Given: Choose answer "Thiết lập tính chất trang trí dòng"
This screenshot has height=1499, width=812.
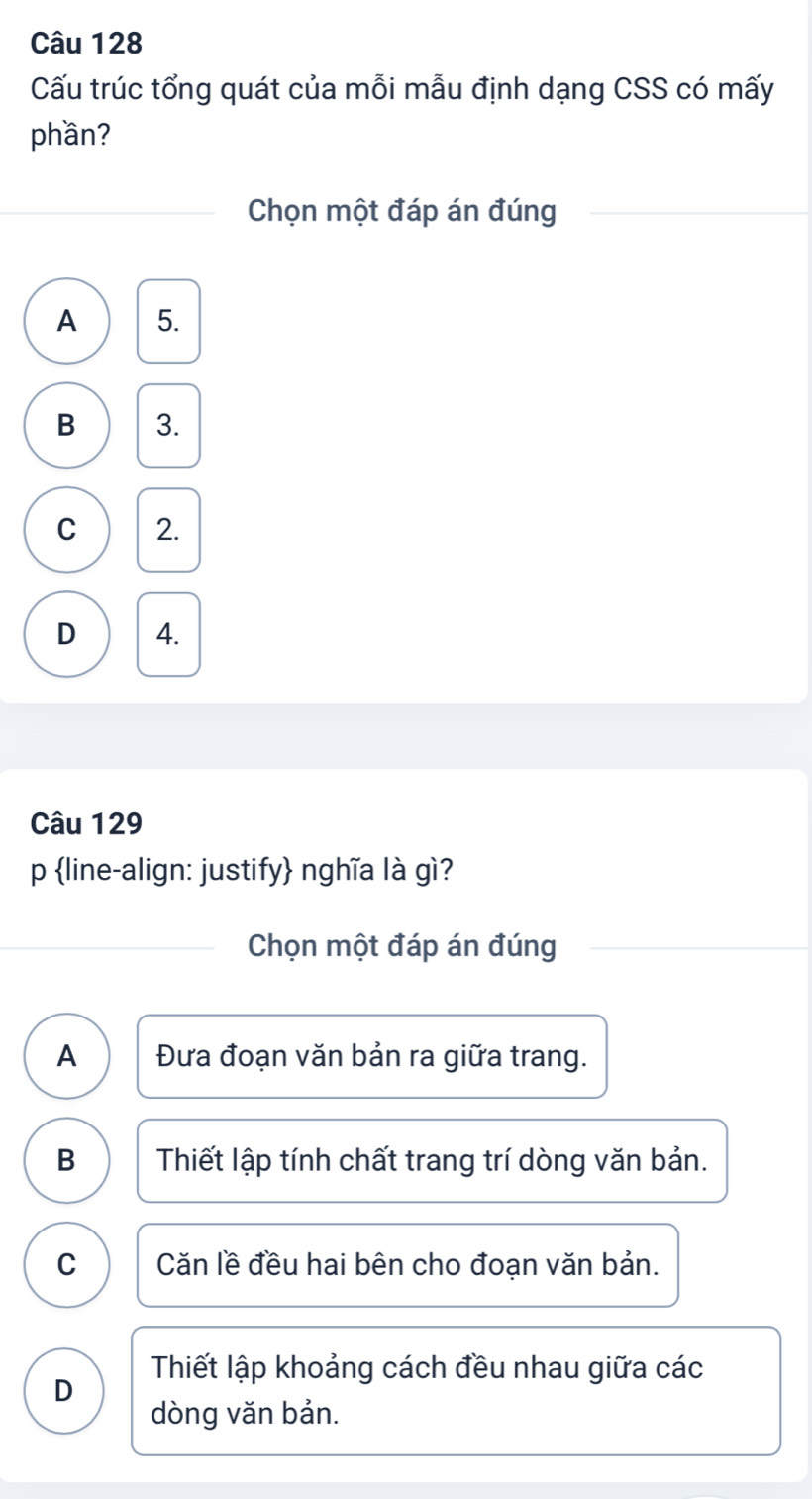Looking at the screenshot, I should click(432, 1160).
